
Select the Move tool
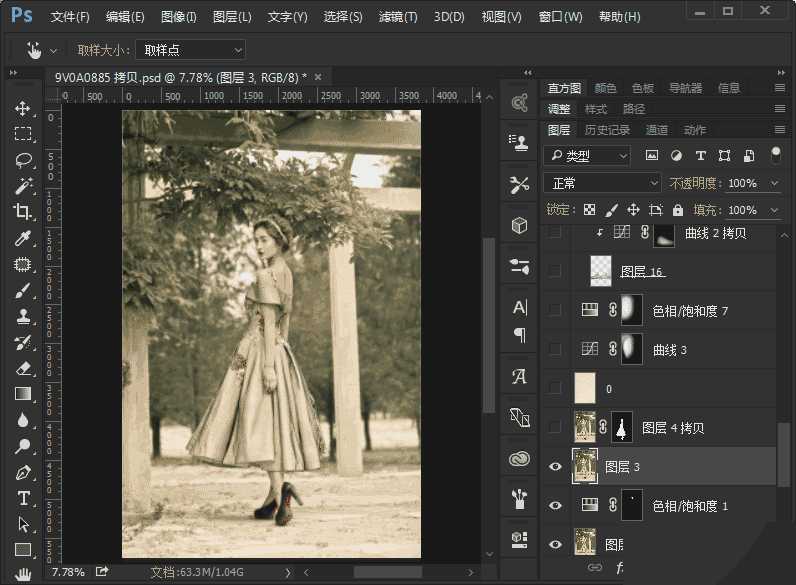(x=22, y=108)
